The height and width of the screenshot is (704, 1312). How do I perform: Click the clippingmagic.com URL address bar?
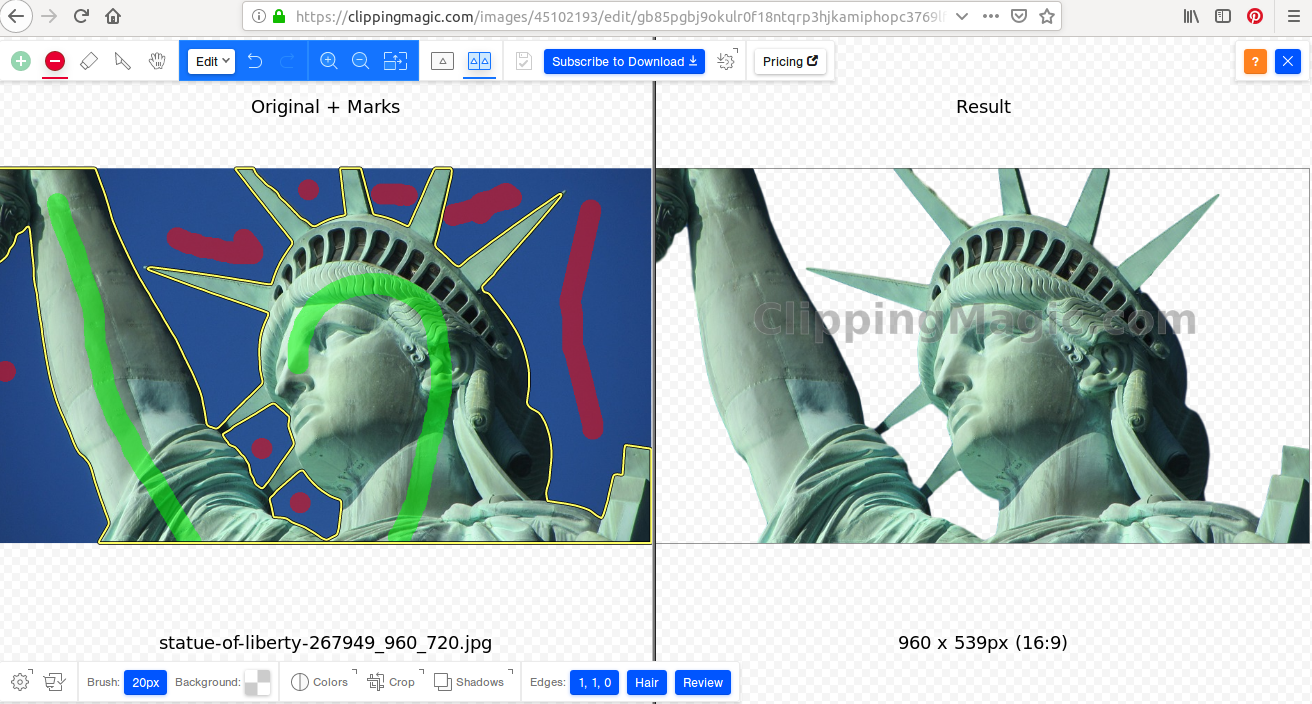tap(620, 16)
